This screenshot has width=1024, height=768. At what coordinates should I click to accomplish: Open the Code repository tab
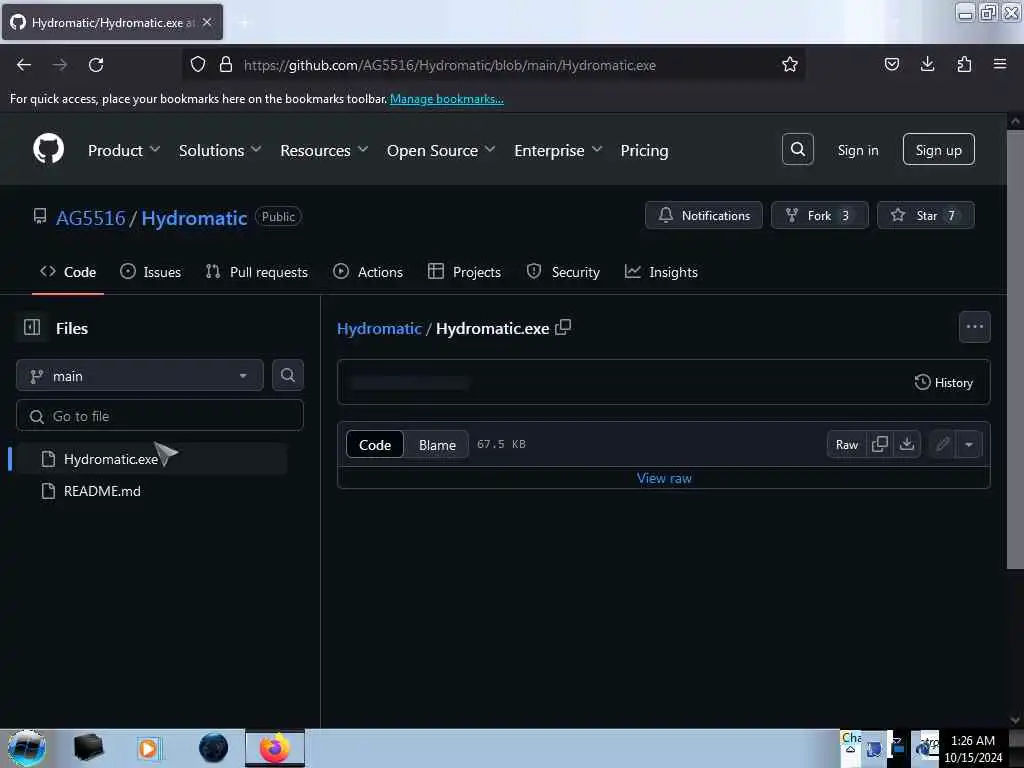(x=68, y=272)
